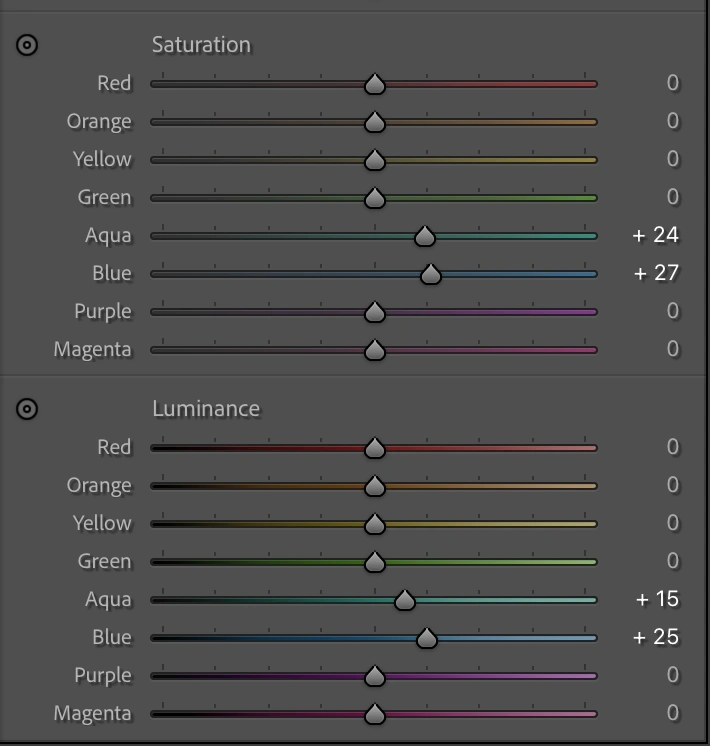The height and width of the screenshot is (746, 710).
Task: Click the Saturation section heading
Action: (x=201, y=45)
